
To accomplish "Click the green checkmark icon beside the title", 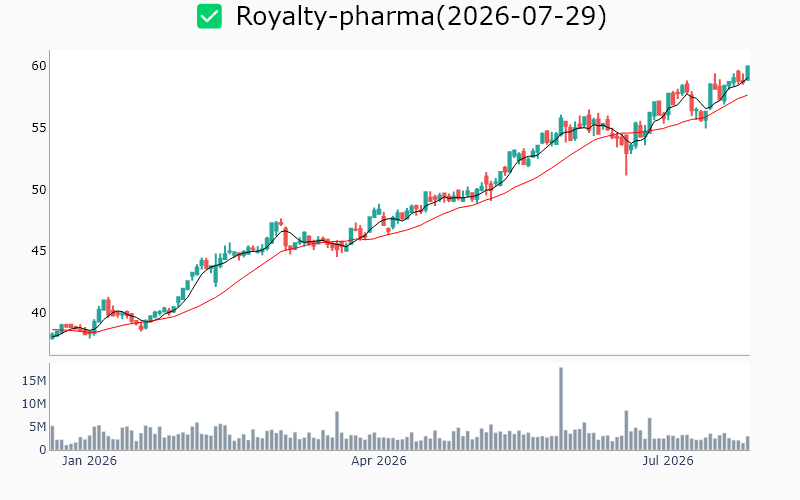I will click(x=209, y=16).
